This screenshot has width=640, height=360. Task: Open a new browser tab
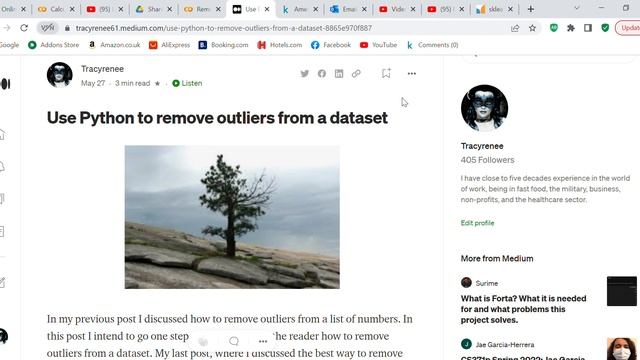coord(531,9)
